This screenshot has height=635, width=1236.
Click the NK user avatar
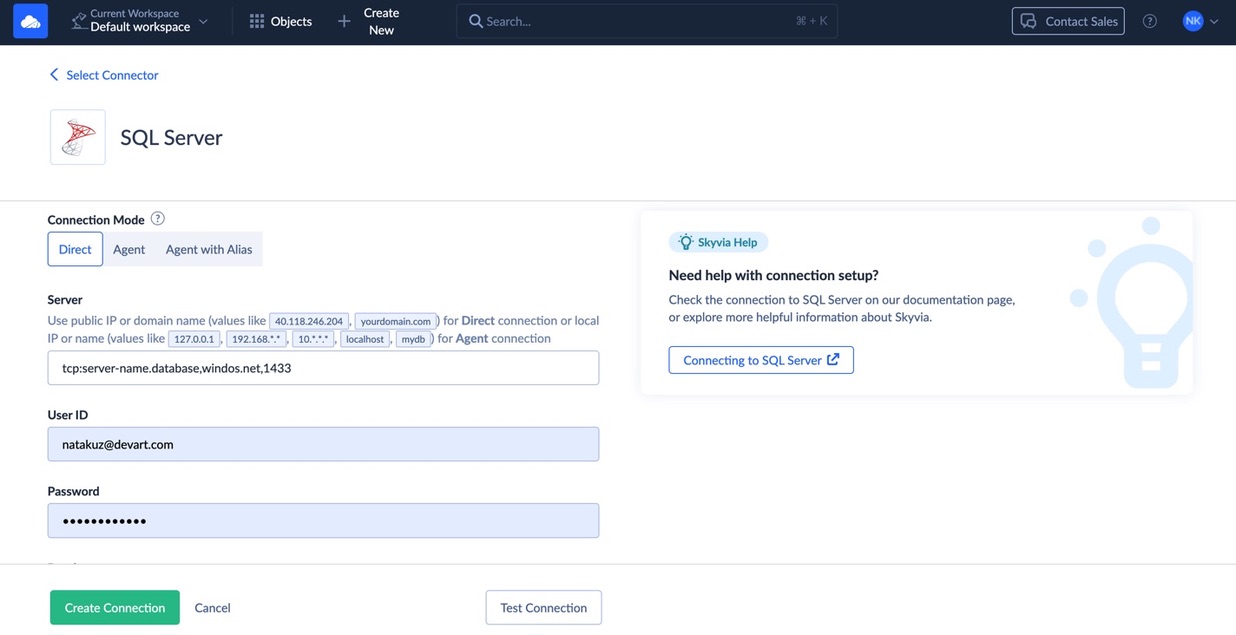[x=1192, y=21]
